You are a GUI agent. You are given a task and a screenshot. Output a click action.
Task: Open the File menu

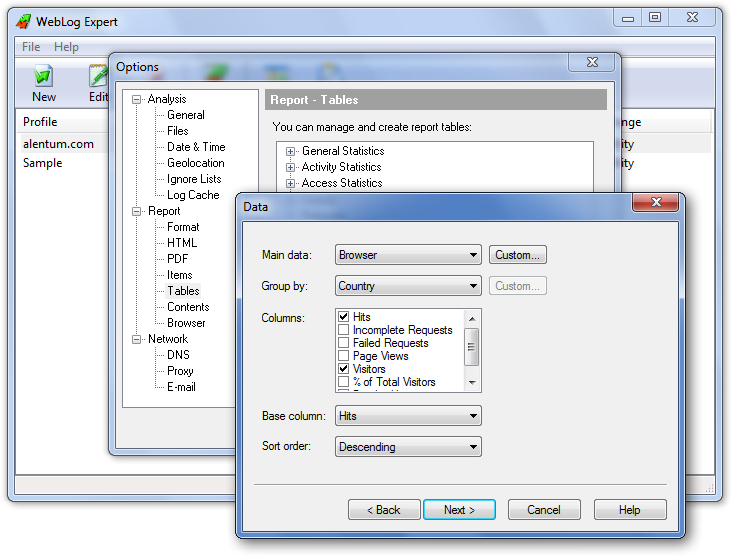(x=31, y=47)
